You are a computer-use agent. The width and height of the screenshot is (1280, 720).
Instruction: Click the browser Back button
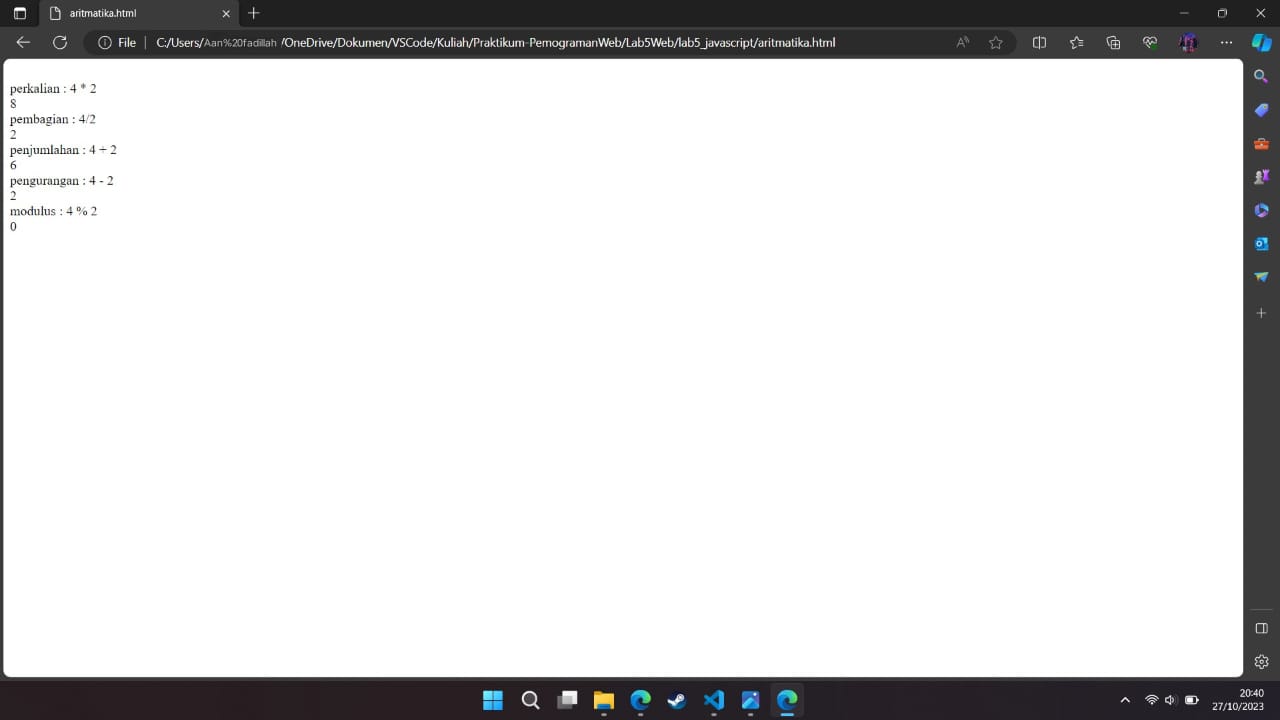(23, 42)
